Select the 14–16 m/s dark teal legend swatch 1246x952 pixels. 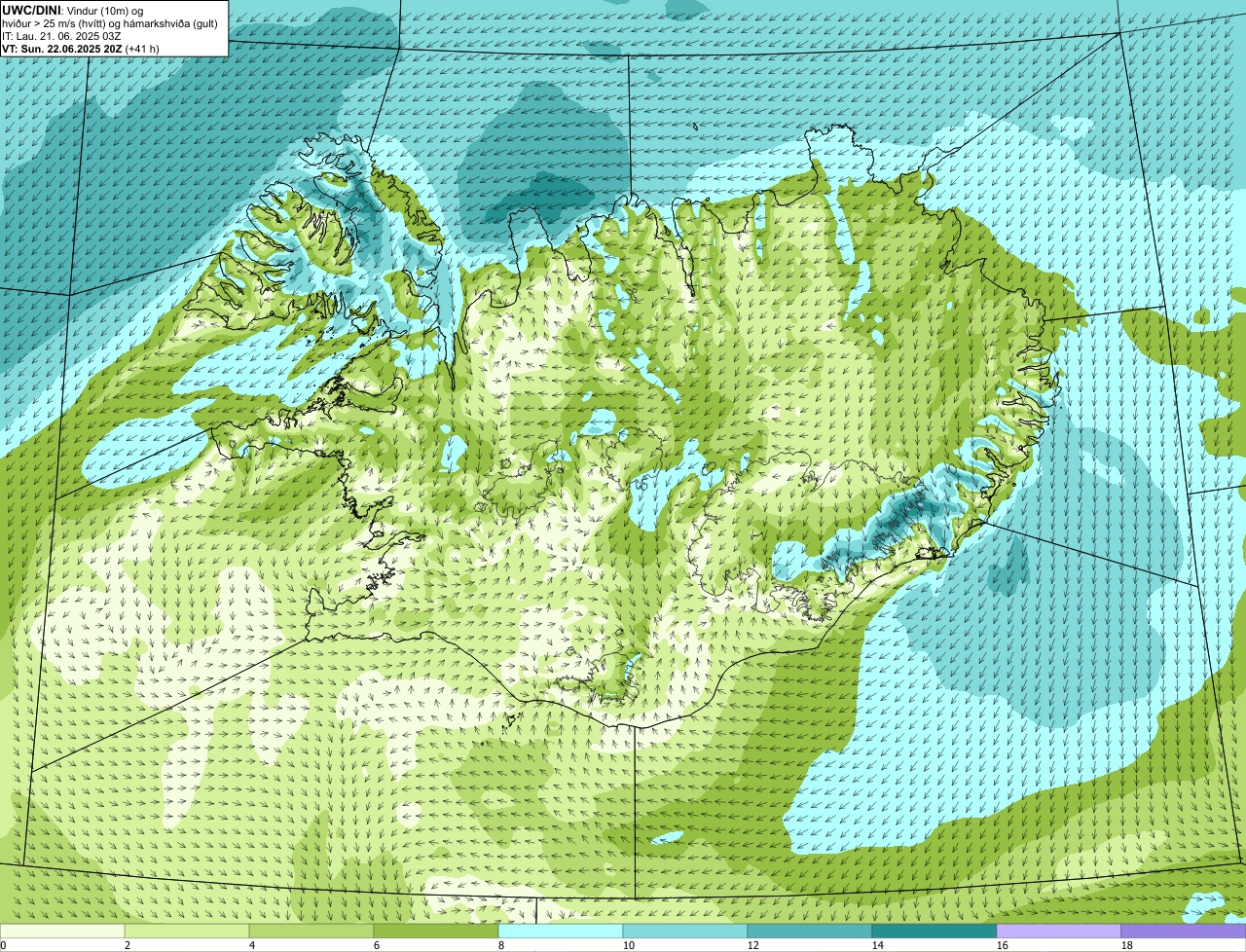pyautogui.click(x=934, y=931)
